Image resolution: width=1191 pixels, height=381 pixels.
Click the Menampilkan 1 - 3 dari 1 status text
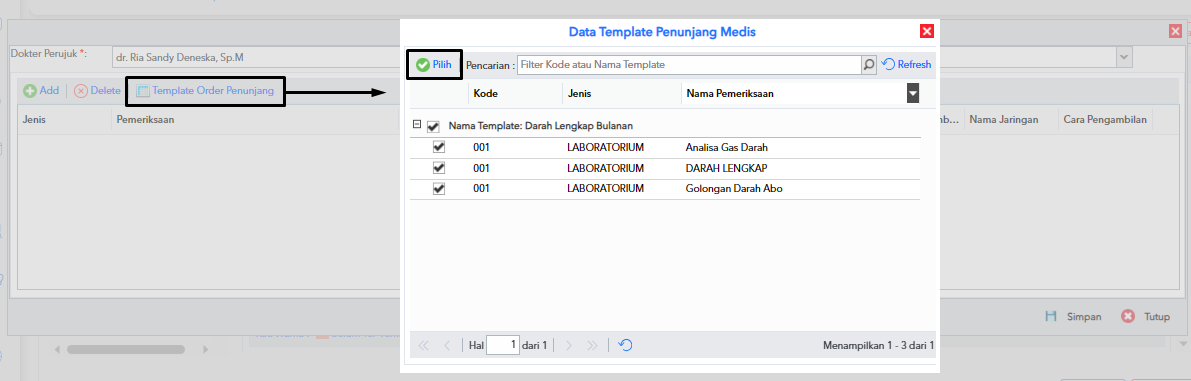pos(878,345)
